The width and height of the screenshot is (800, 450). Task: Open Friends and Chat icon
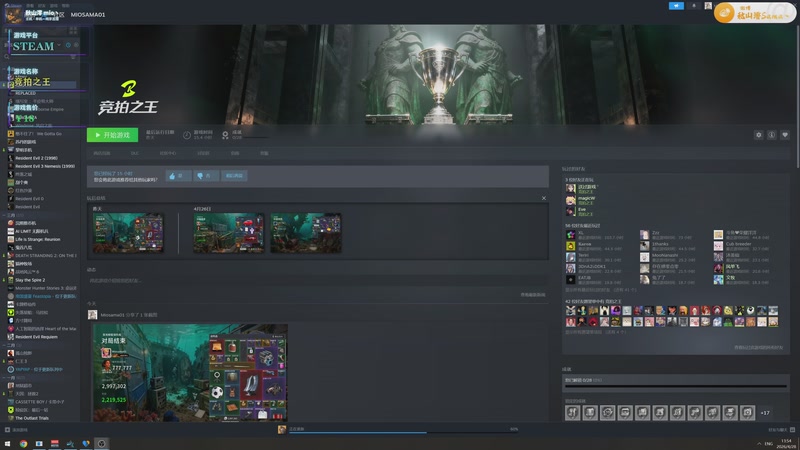coord(792,430)
